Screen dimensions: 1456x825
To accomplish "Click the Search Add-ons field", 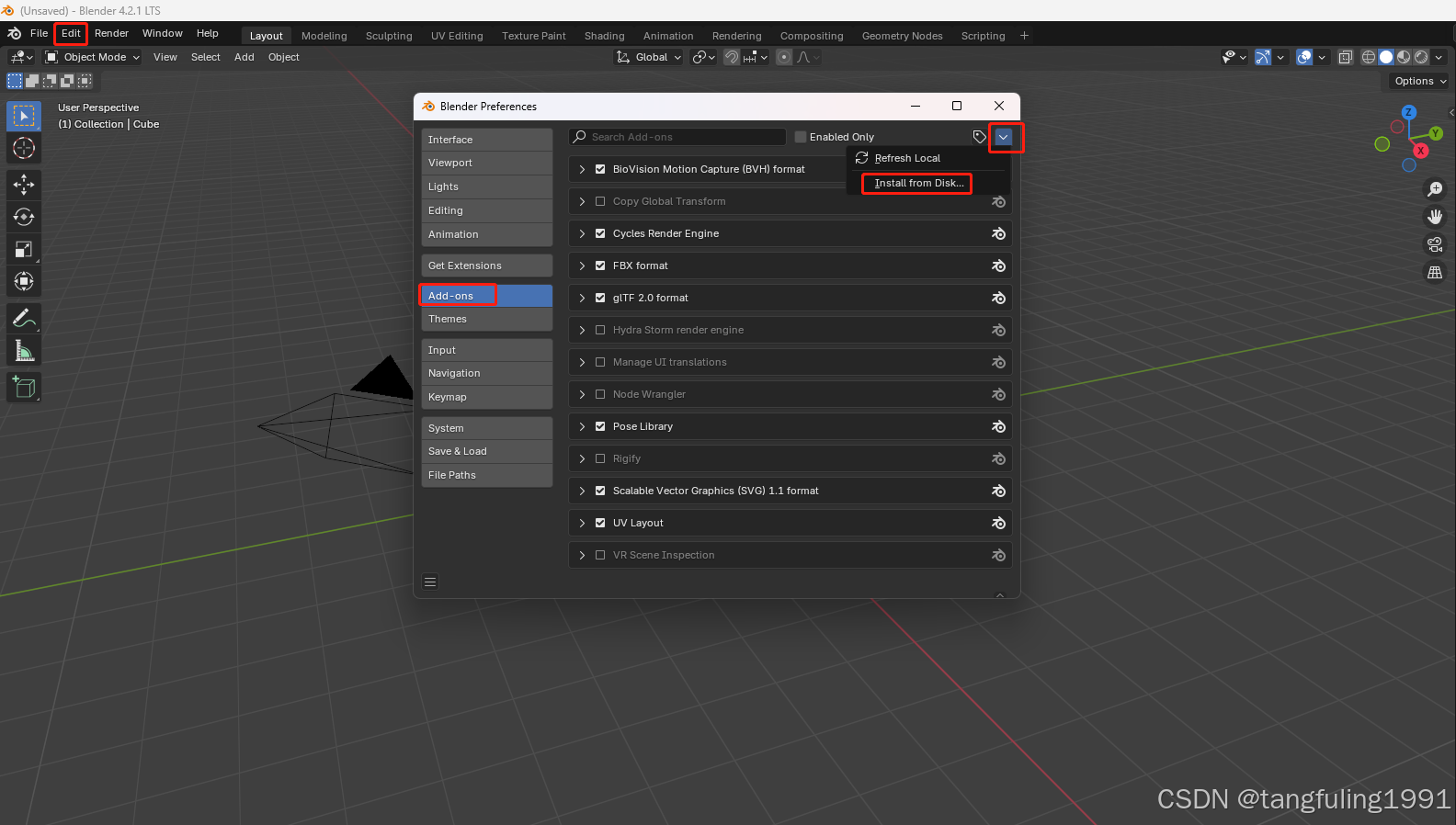I will [677, 137].
